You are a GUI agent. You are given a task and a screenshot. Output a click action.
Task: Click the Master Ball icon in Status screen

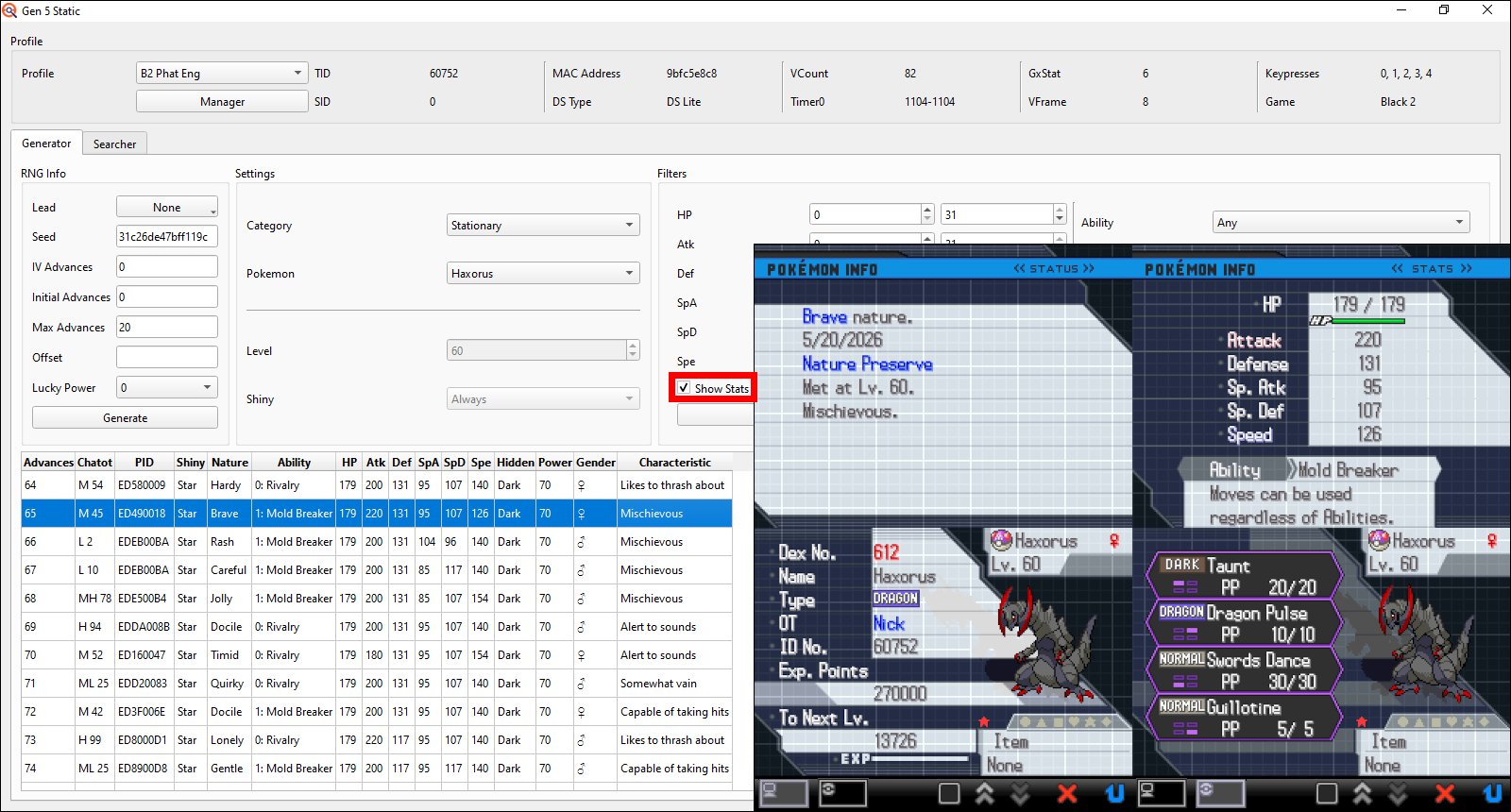1001,540
